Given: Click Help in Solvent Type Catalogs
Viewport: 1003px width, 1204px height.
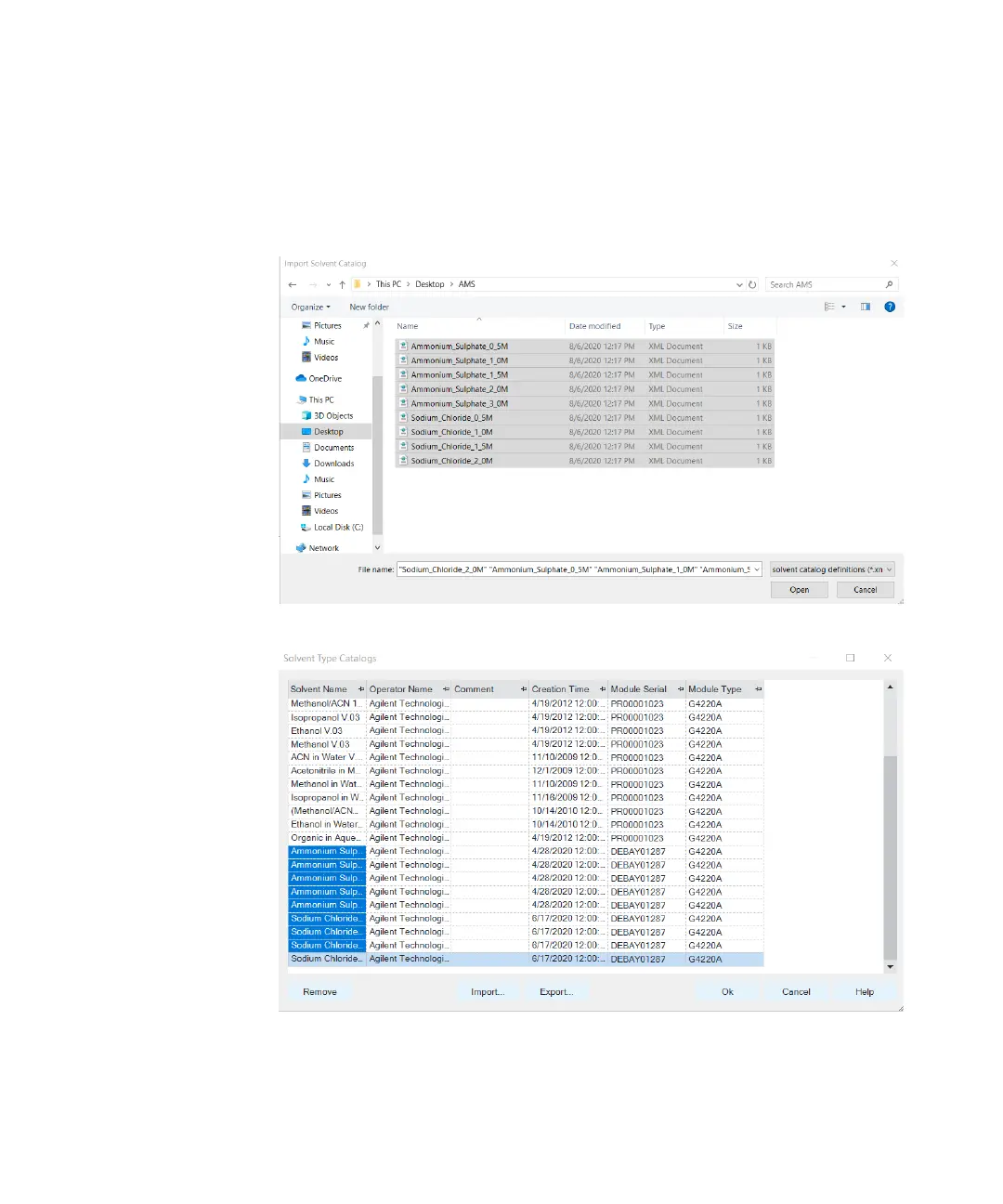Looking at the screenshot, I should 865,992.
